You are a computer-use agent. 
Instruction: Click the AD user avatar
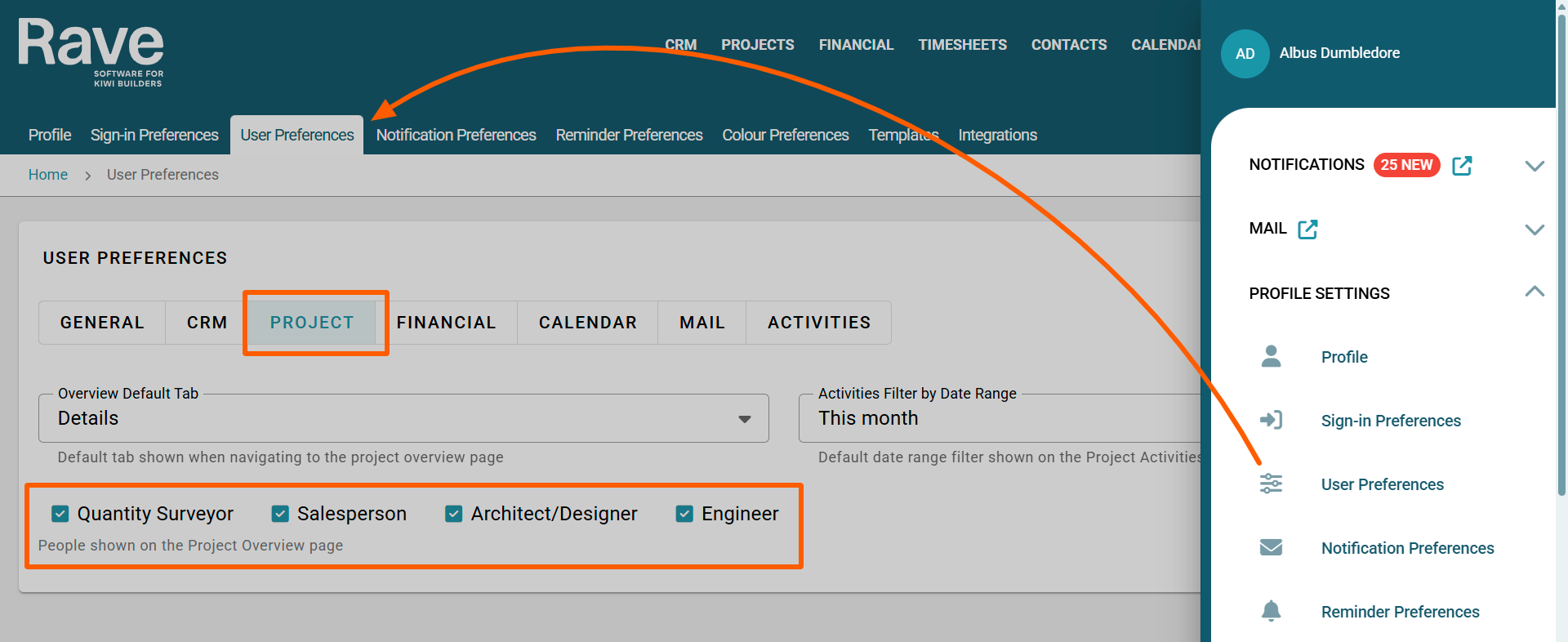pos(1245,54)
